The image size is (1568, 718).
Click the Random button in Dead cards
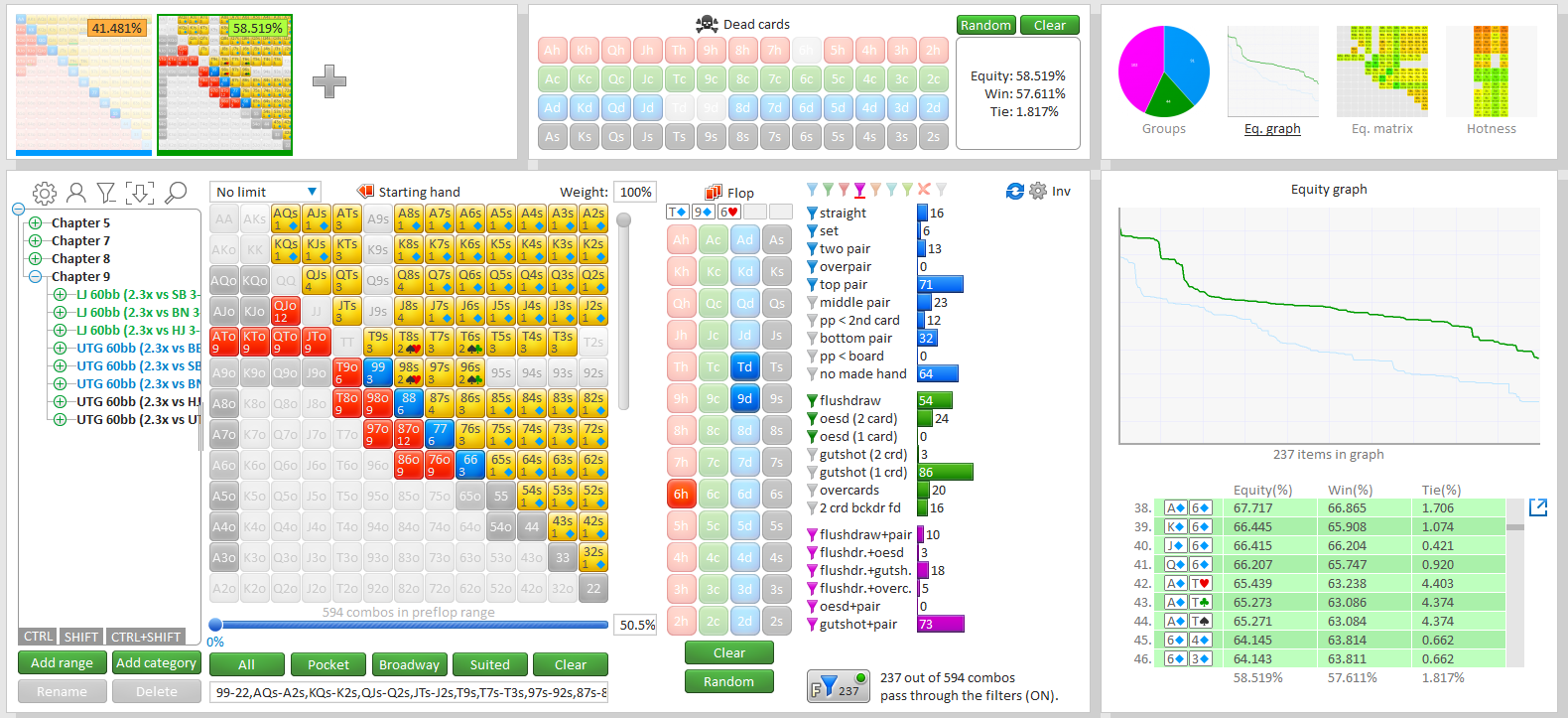pyautogui.click(x=985, y=25)
